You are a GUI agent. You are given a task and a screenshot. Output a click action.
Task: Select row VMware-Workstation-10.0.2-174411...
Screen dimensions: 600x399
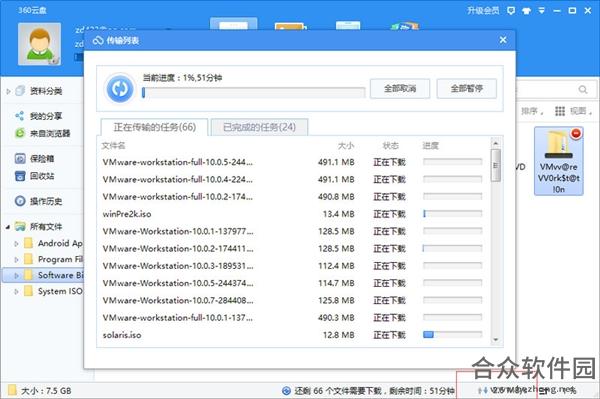(x=293, y=249)
